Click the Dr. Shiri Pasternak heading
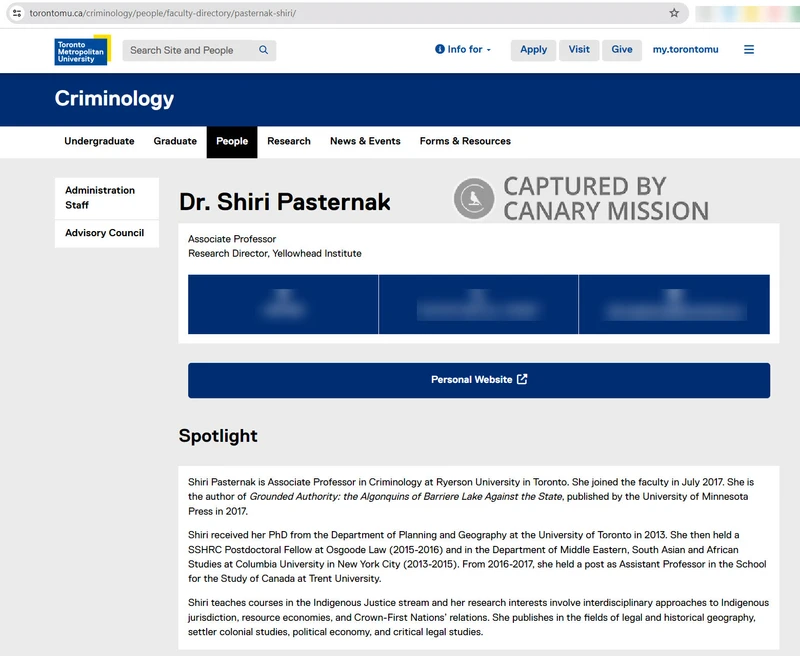The width and height of the screenshot is (800, 656). point(285,202)
